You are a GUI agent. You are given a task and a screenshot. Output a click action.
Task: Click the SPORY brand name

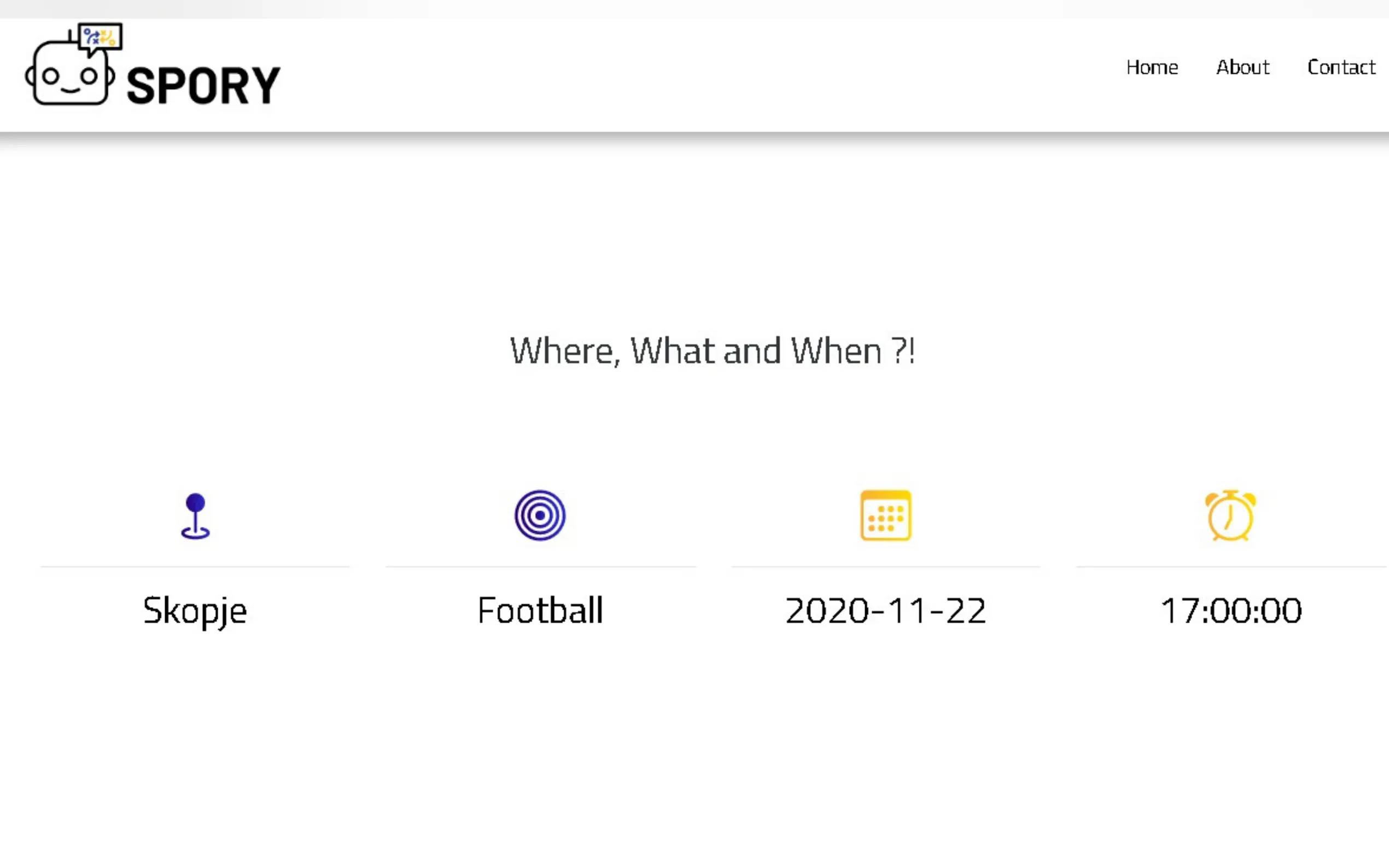coord(203,86)
